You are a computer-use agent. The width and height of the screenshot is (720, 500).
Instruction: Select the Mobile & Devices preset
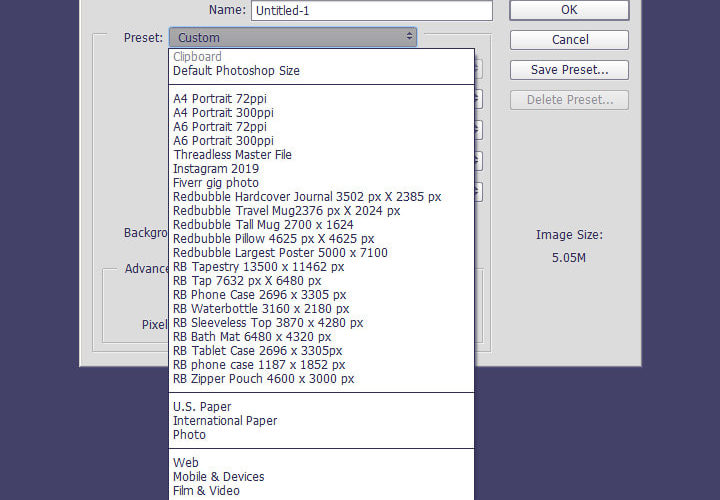pyautogui.click(x=321, y=477)
